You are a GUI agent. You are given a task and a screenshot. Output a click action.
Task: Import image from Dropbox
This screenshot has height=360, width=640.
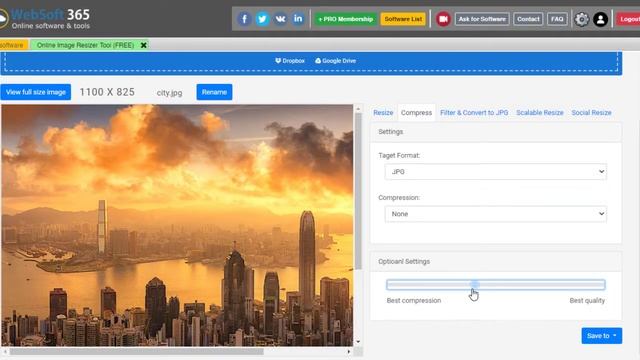(x=290, y=61)
